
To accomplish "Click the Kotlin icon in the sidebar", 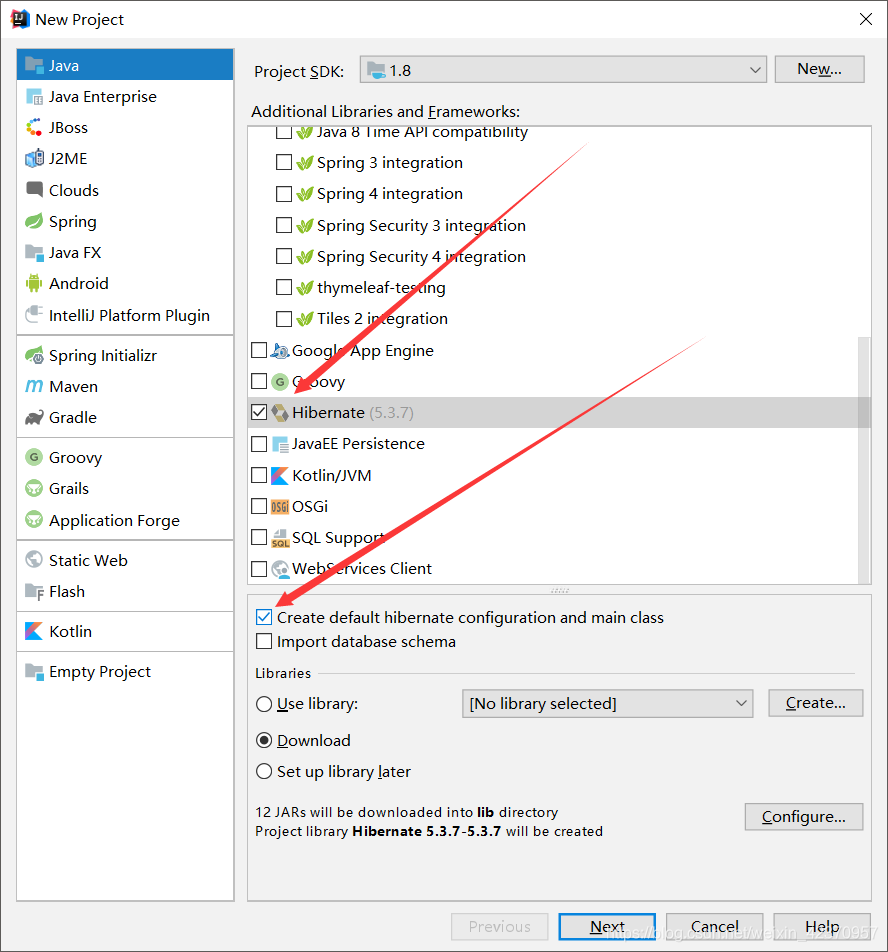I will (x=34, y=631).
